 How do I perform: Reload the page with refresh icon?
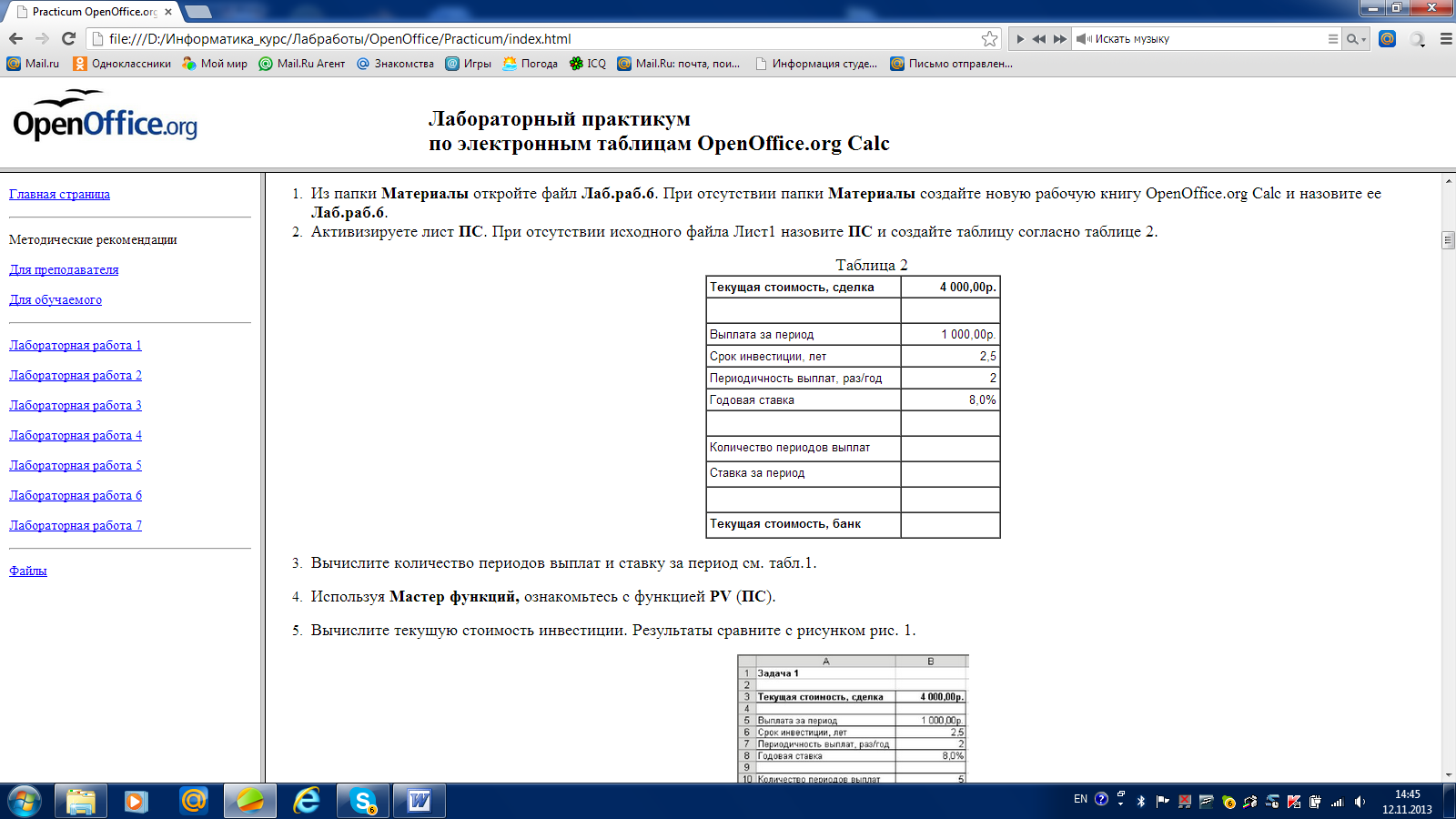[68, 38]
